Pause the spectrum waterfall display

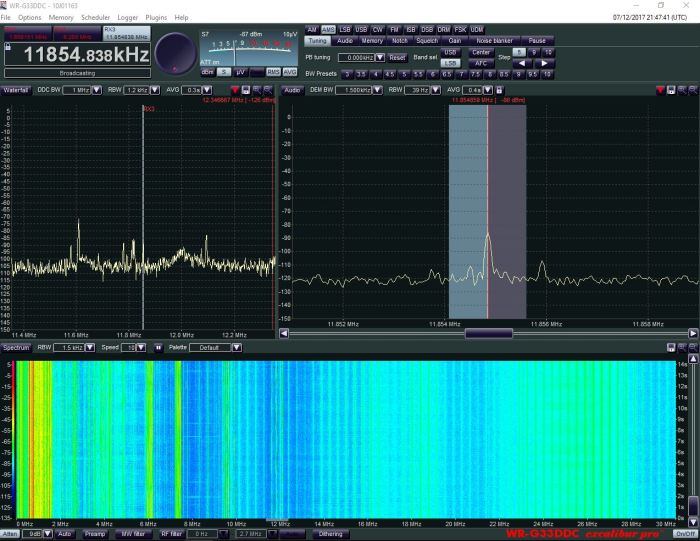[157, 348]
